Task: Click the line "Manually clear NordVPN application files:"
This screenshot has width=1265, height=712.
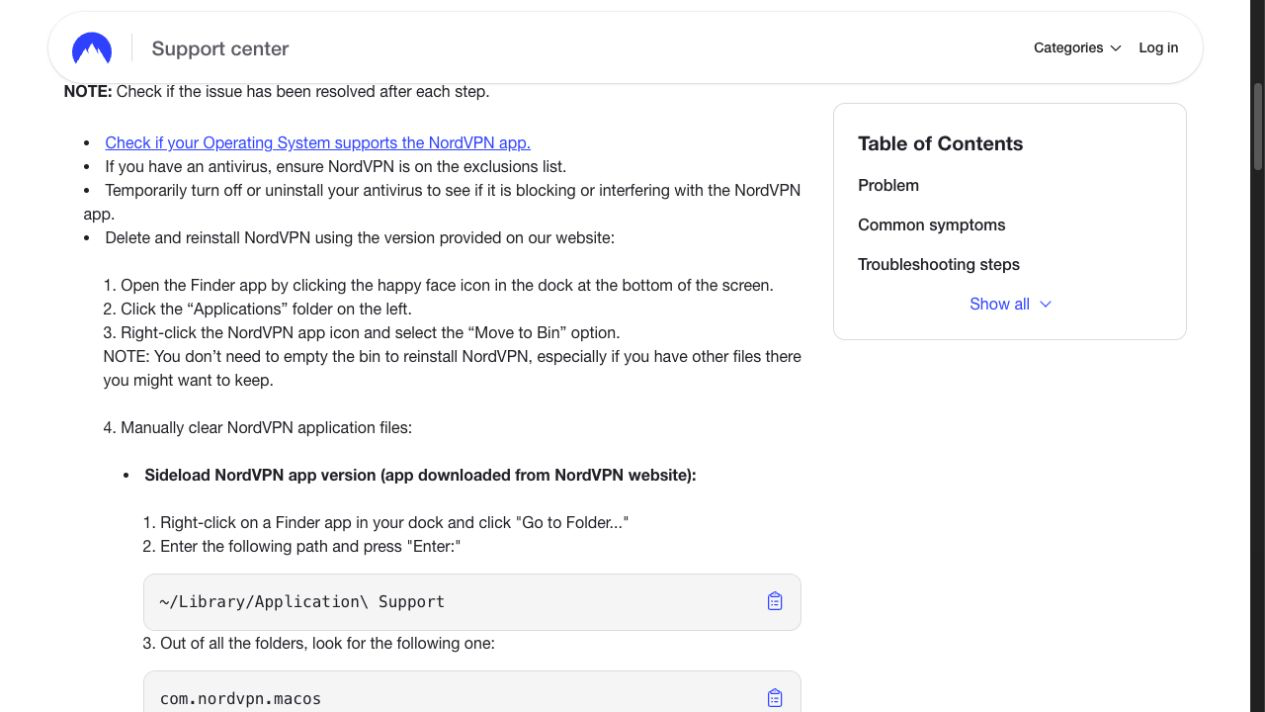Action: (257, 428)
